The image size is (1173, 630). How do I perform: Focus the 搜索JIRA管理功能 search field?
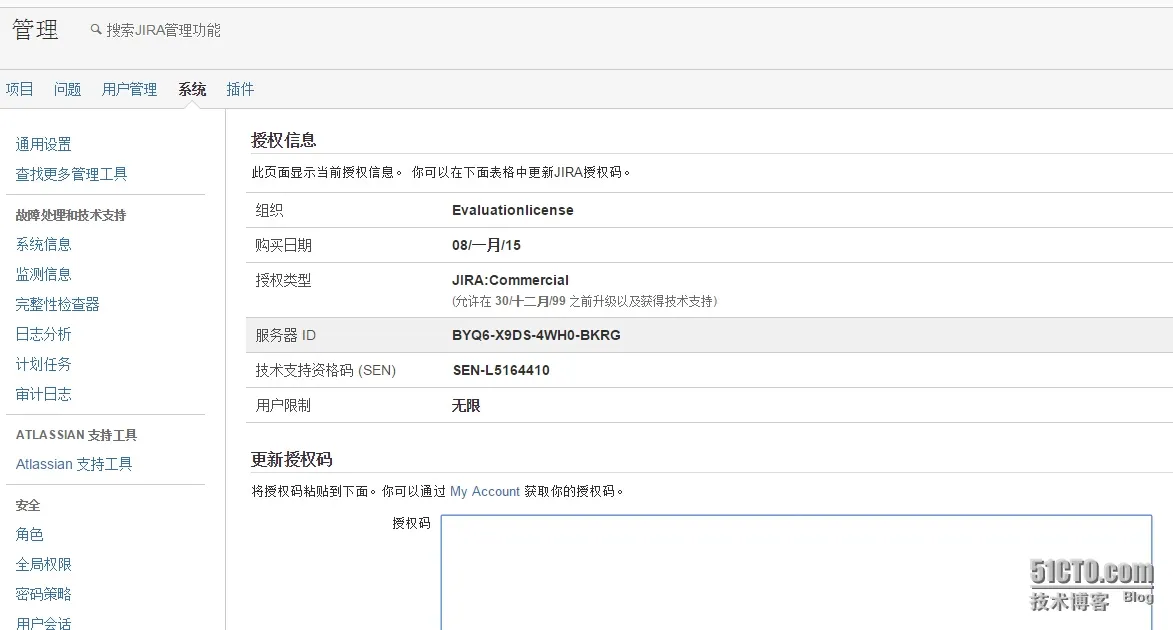(163, 30)
